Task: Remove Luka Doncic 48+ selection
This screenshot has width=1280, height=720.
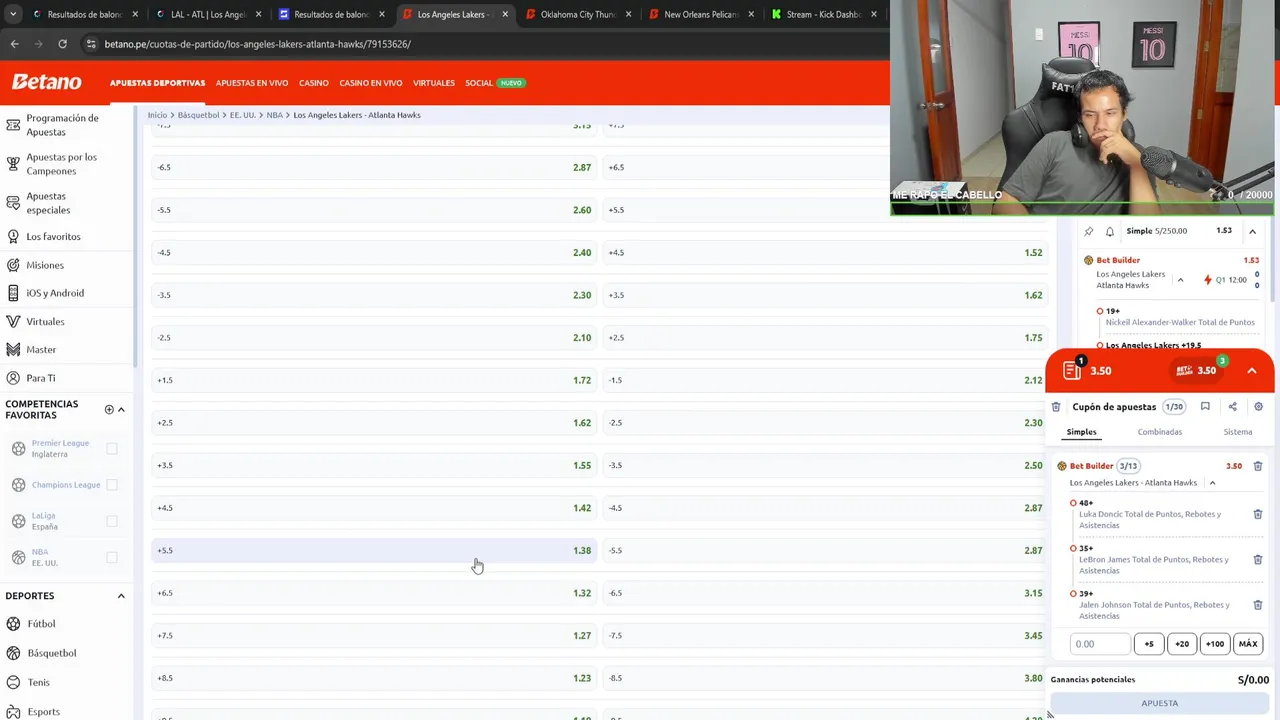Action: (x=1258, y=514)
